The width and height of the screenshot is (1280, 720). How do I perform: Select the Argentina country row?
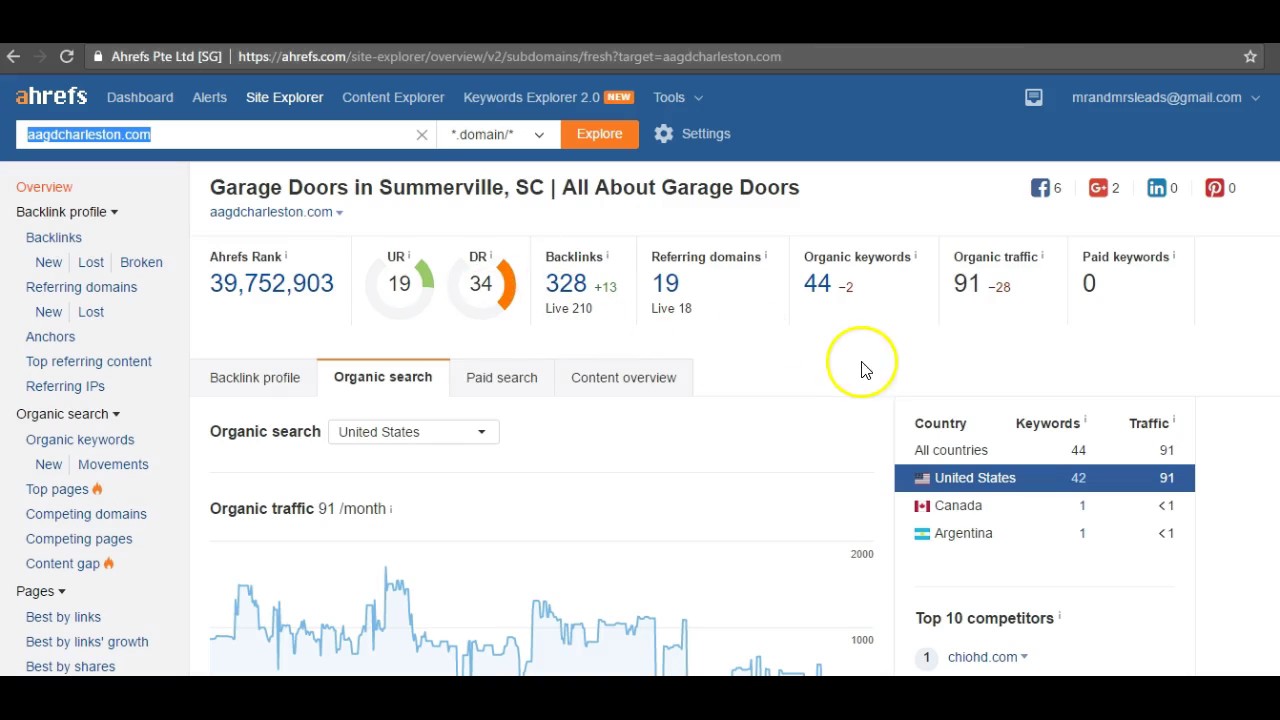(x=1044, y=533)
